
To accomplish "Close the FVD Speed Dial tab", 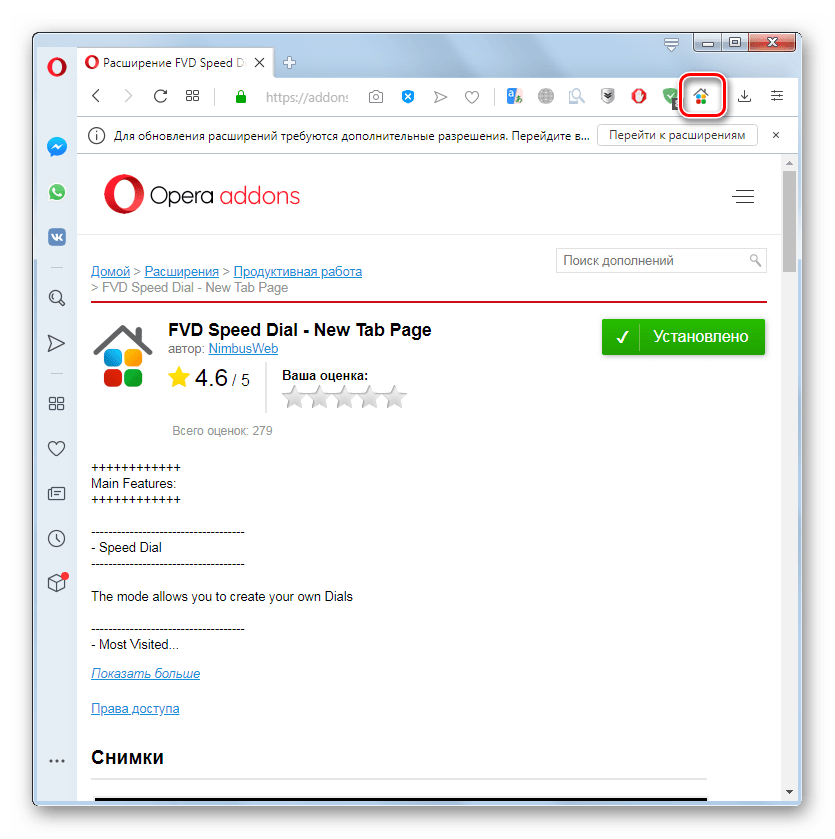I will tap(259, 63).
